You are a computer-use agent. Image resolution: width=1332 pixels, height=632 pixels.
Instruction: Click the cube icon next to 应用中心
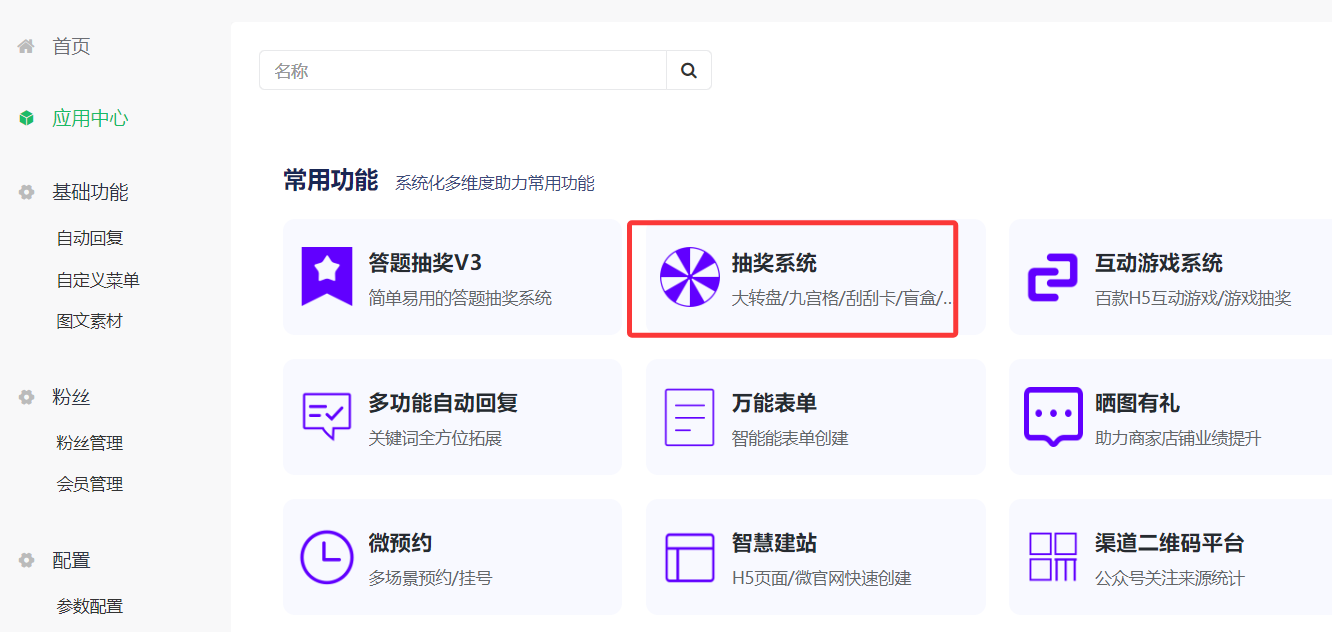coord(25,117)
